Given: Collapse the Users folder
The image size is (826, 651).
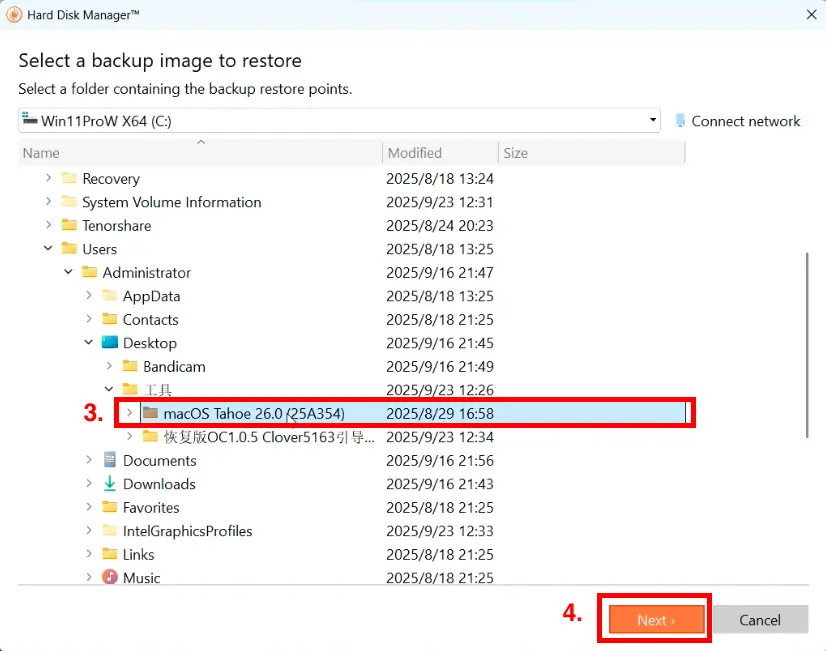Looking at the screenshot, I should click(48, 248).
